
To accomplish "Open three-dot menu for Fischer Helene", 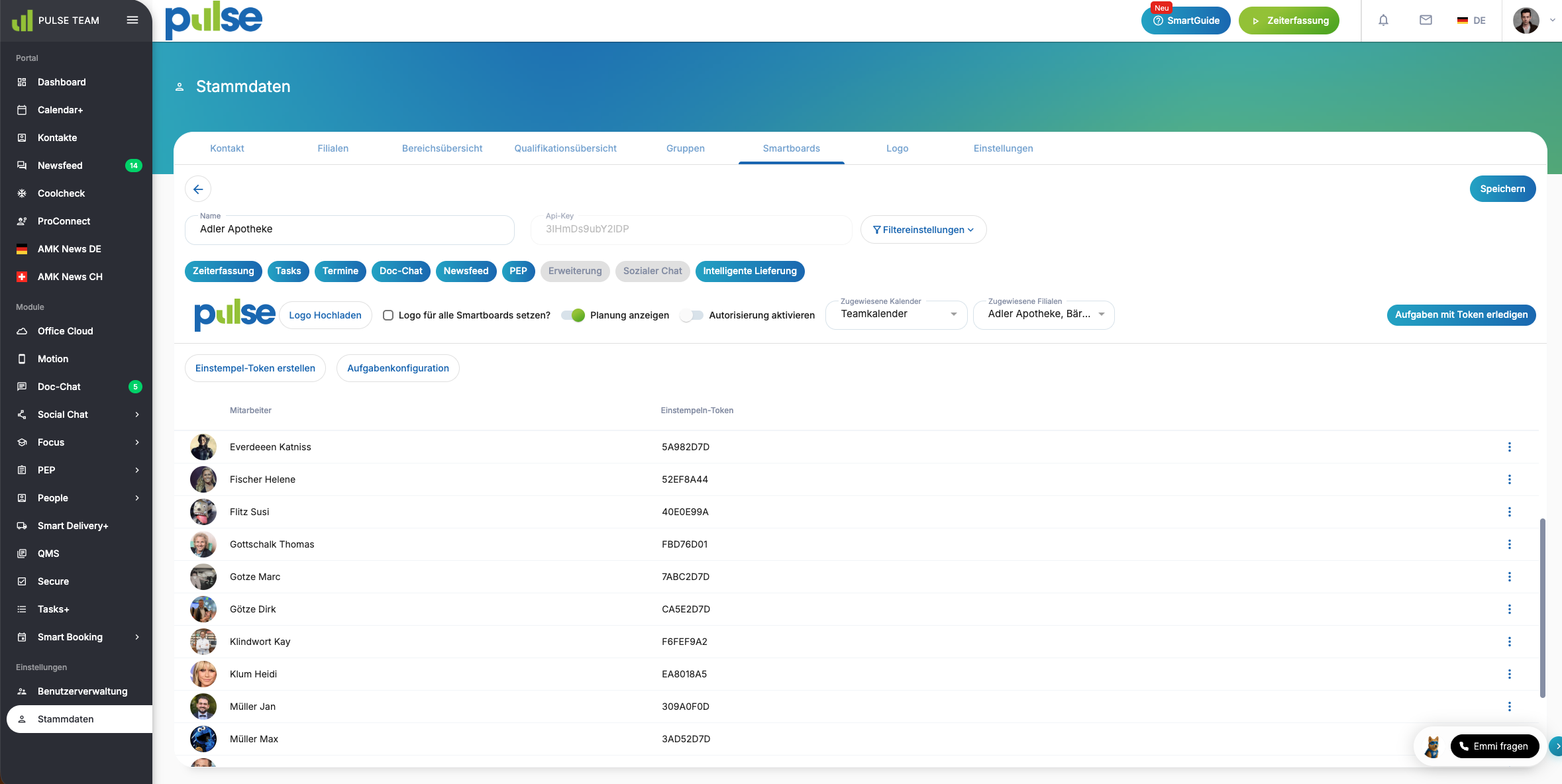I will (x=1510, y=479).
